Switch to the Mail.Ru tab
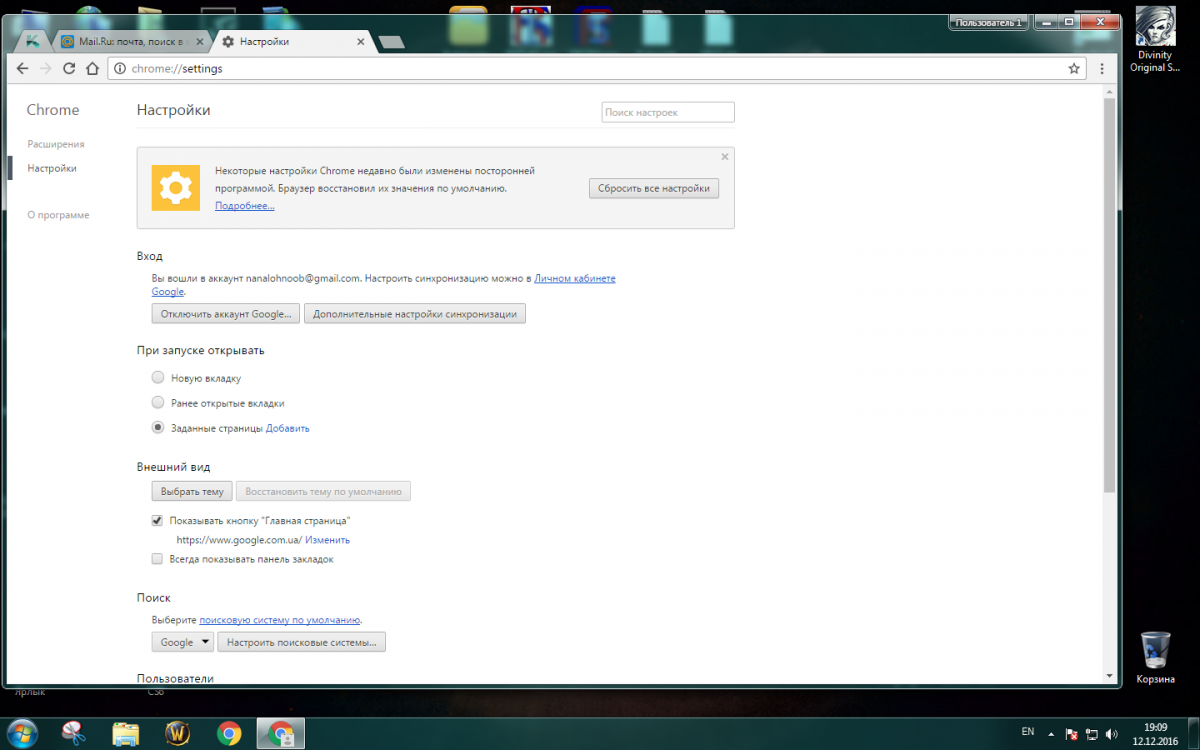 (x=132, y=42)
